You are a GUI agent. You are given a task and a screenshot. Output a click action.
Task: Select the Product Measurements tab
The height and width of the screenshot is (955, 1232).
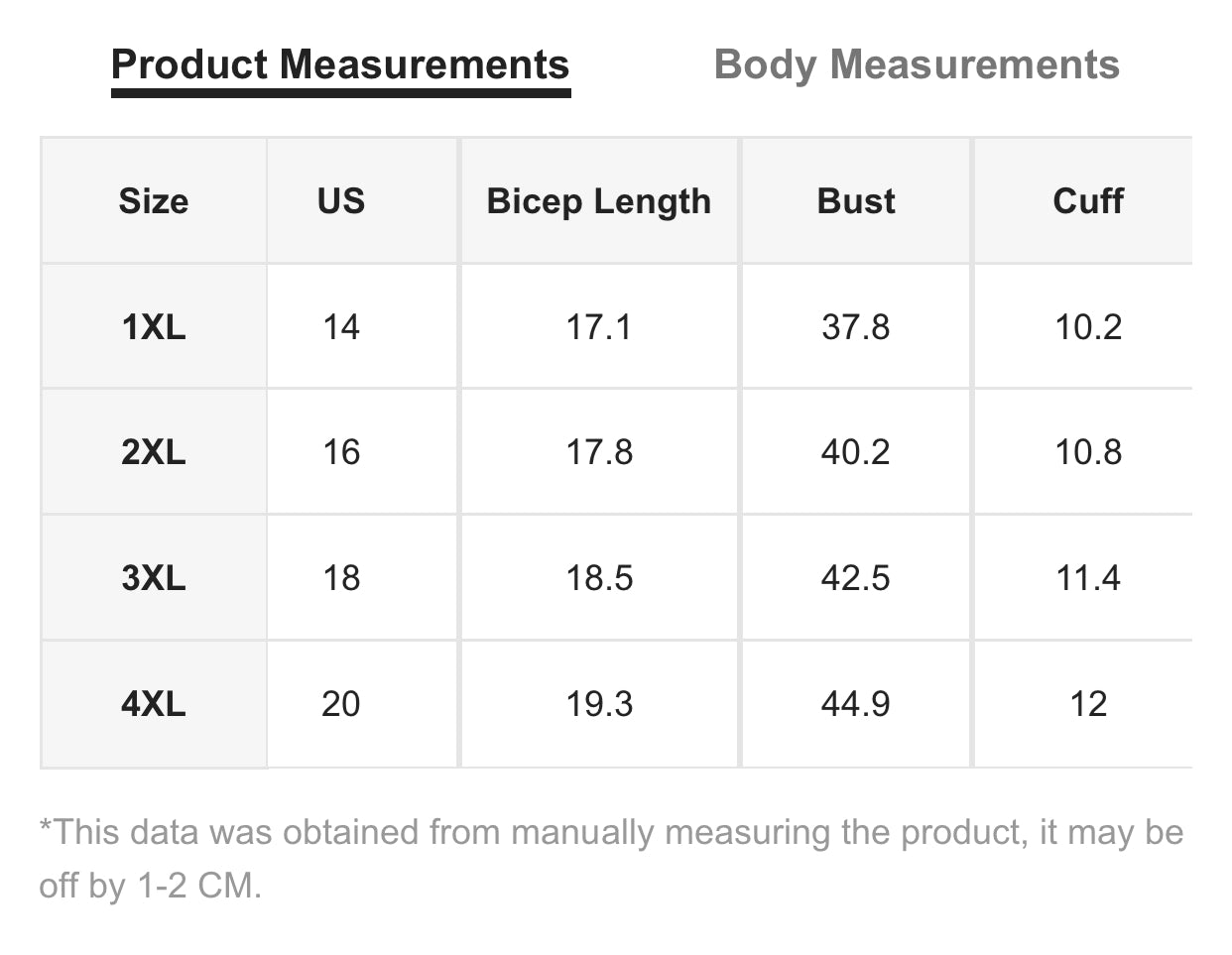pyautogui.click(x=340, y=65)
